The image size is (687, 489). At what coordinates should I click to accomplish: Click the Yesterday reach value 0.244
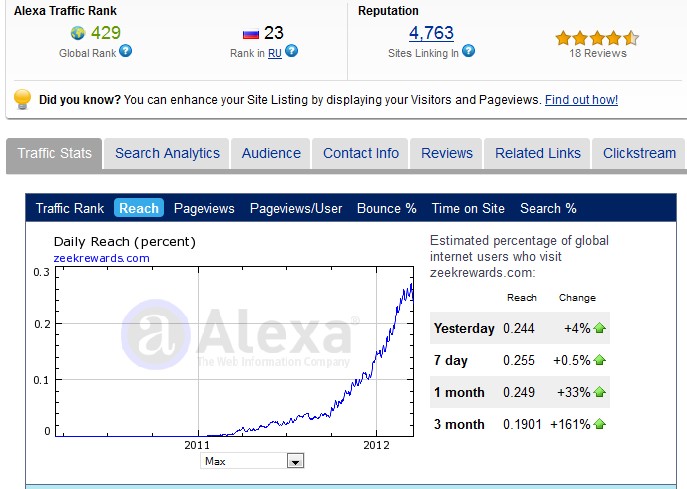click(x=519, y=328)
